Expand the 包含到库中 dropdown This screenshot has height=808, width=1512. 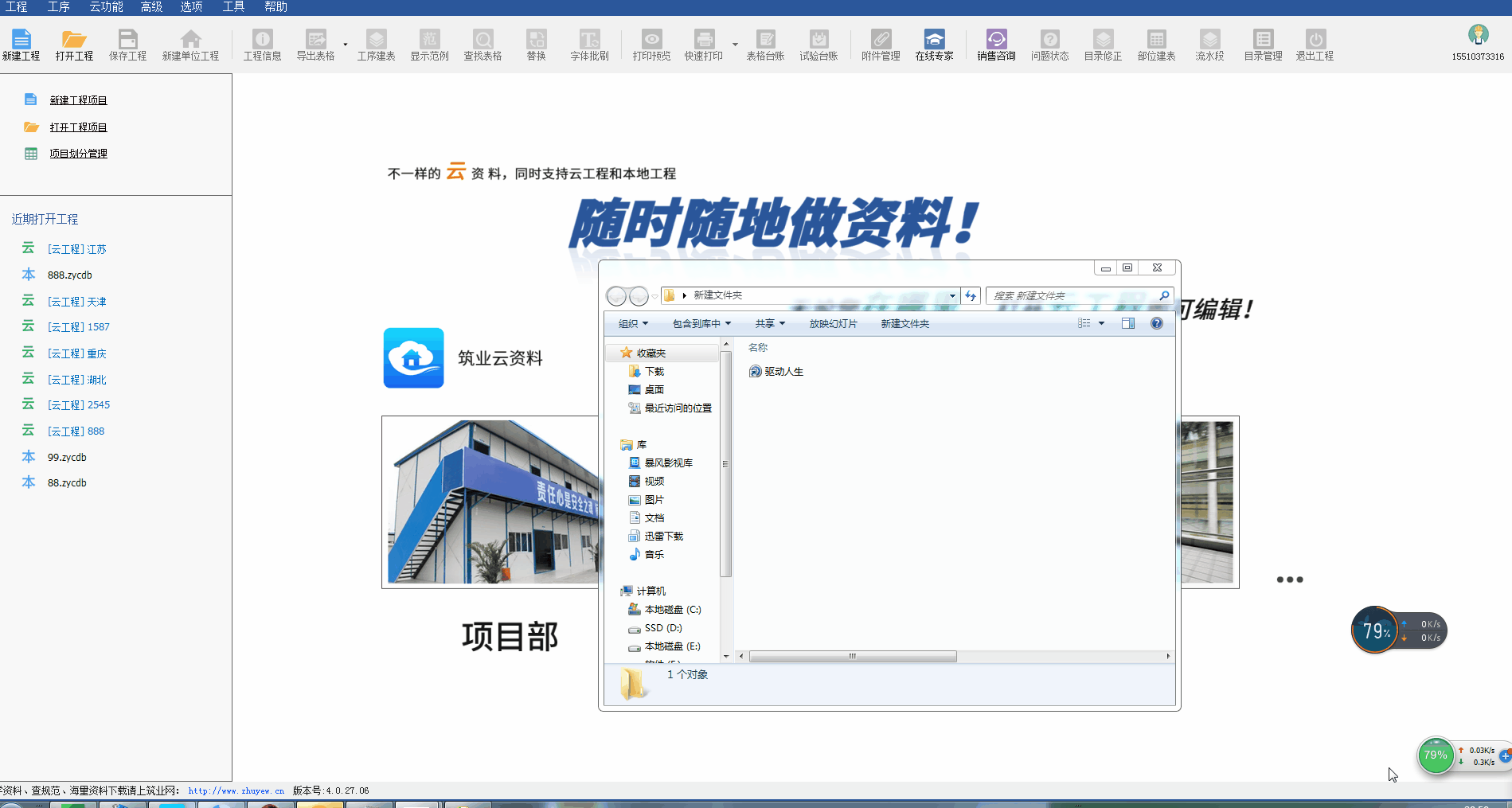(701, 324)
